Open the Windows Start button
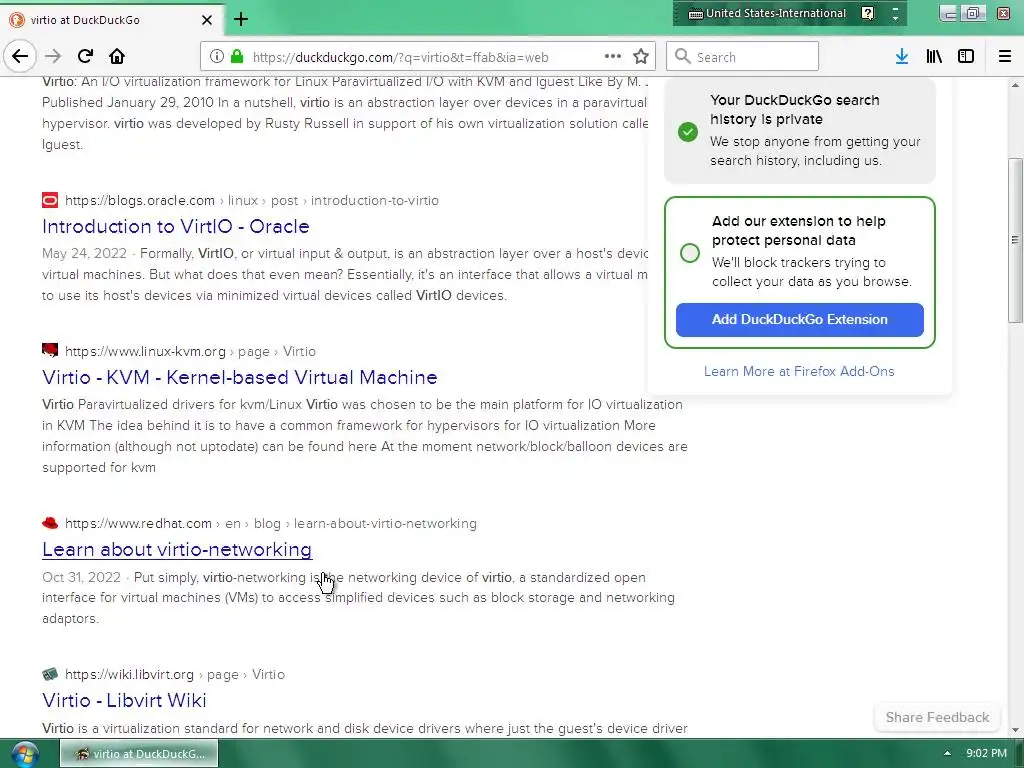Screen dimensions: 1024x768 (24, 754)
